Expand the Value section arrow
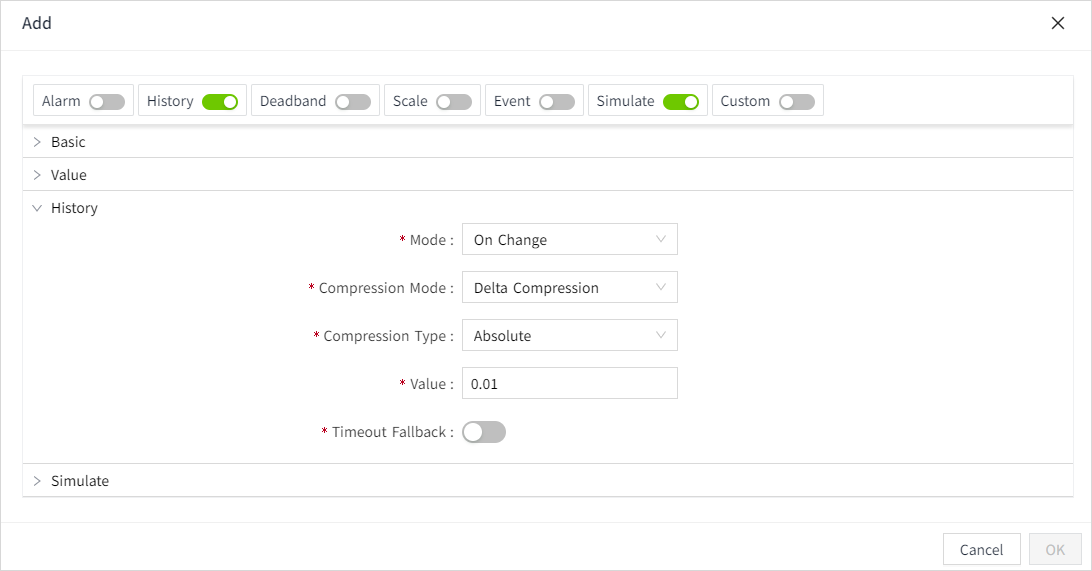This screenshot has width=1092, height=571. click(x=37, y=175)
